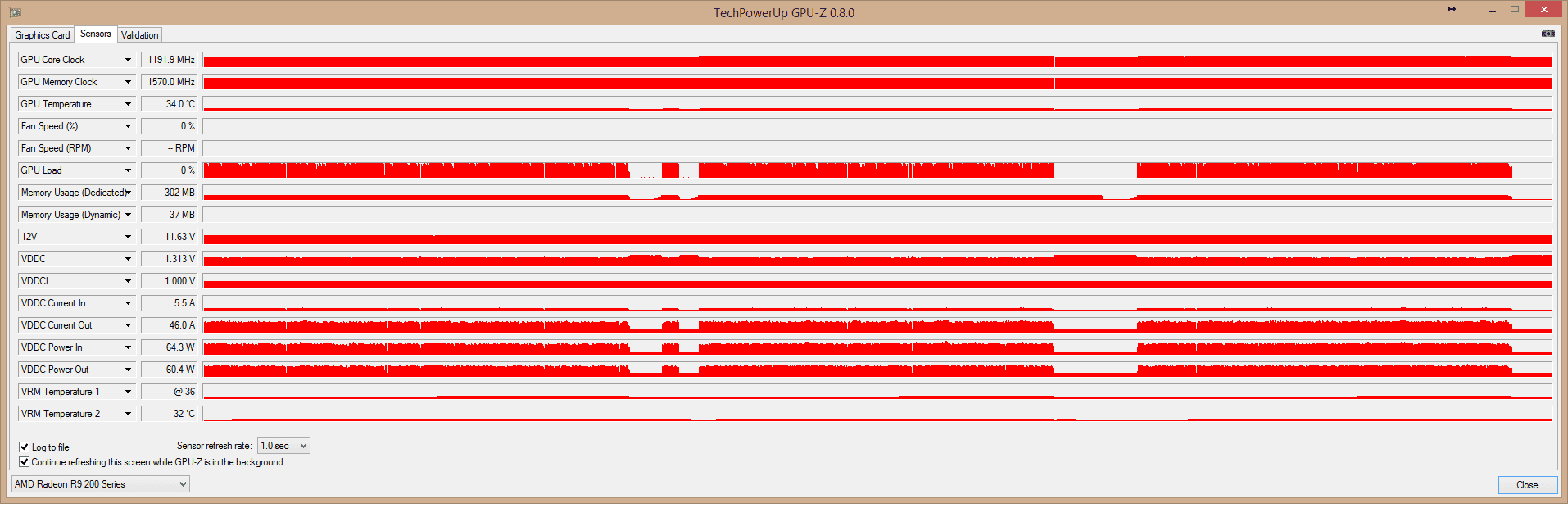Click the 1.313 V VDDC reading
This screenshot has height=531, width=1568.
click(169, 259)
